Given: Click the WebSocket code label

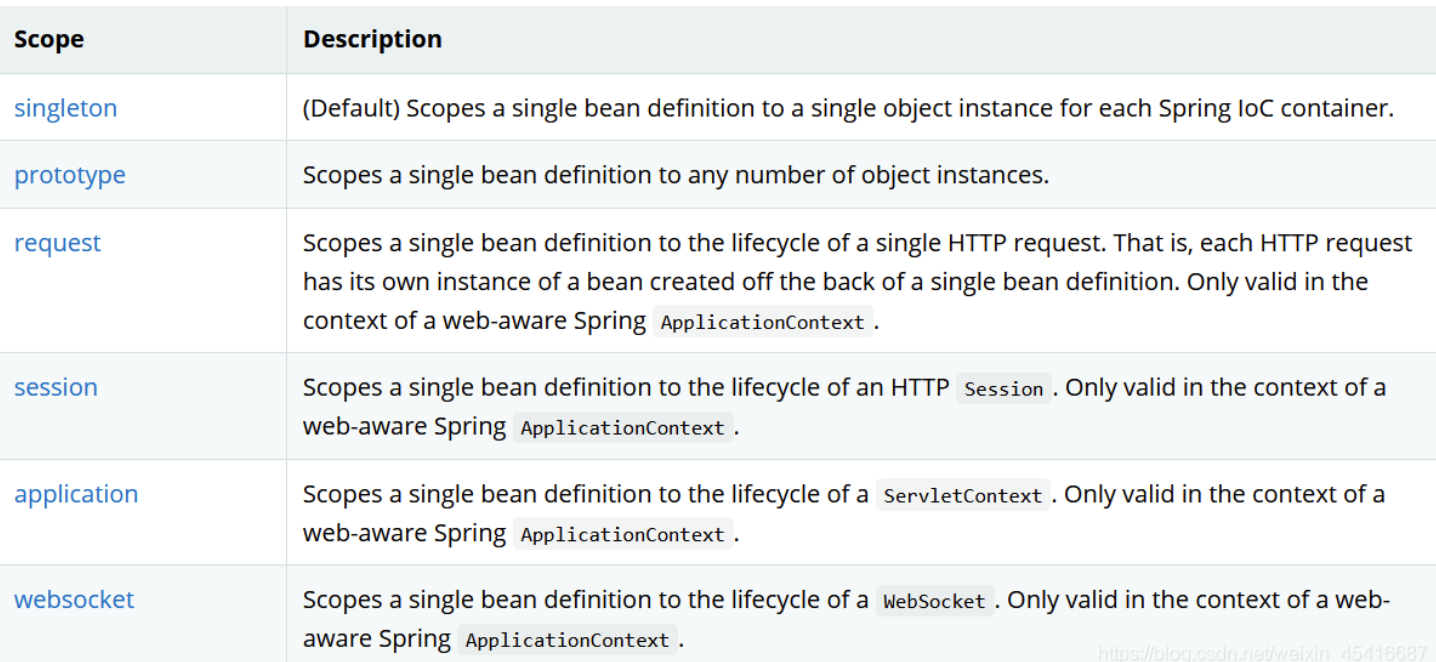Looking at the screenshot, I should click(934, 601).
